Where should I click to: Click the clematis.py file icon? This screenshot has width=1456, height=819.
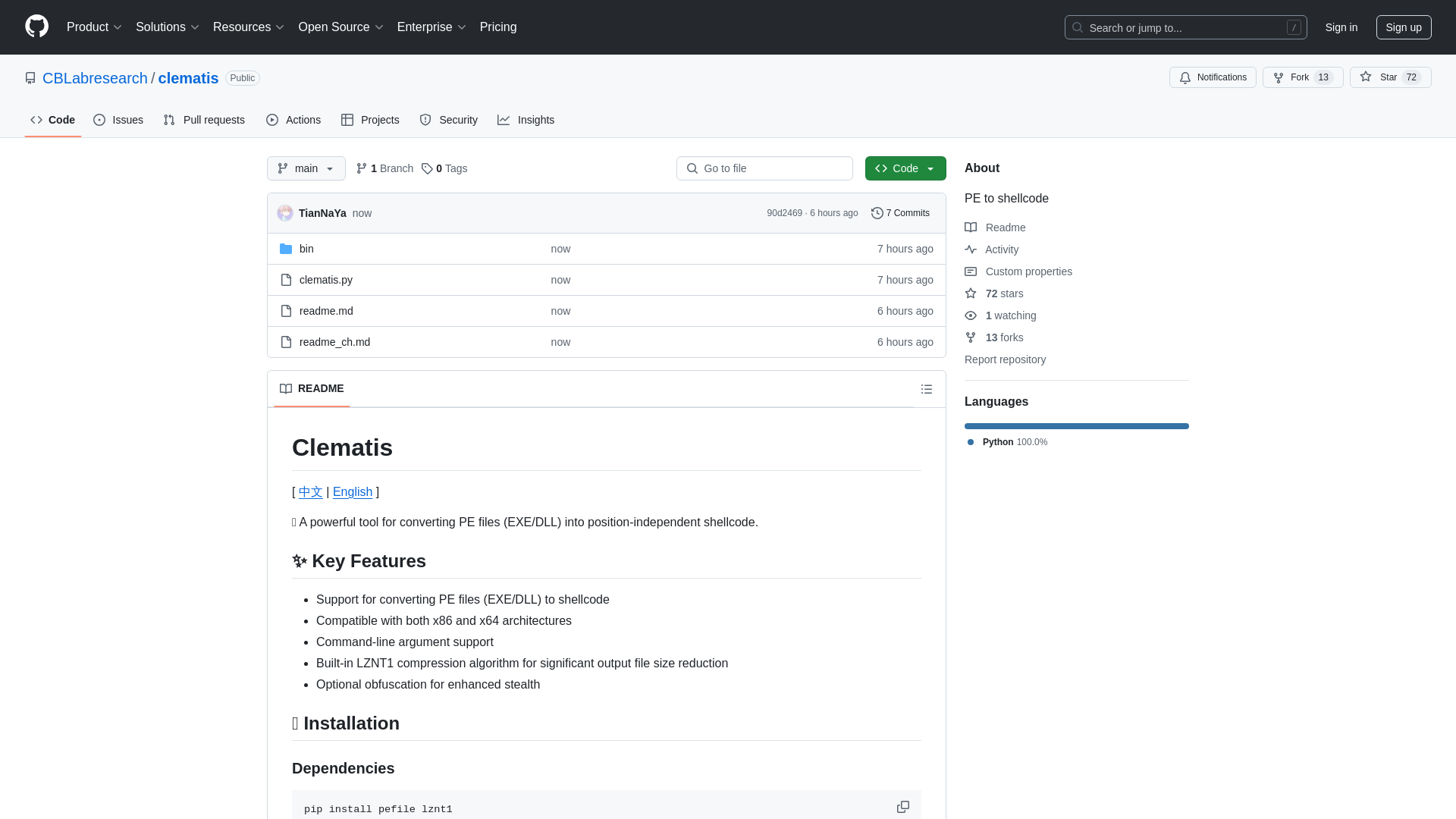coord(286,280)
